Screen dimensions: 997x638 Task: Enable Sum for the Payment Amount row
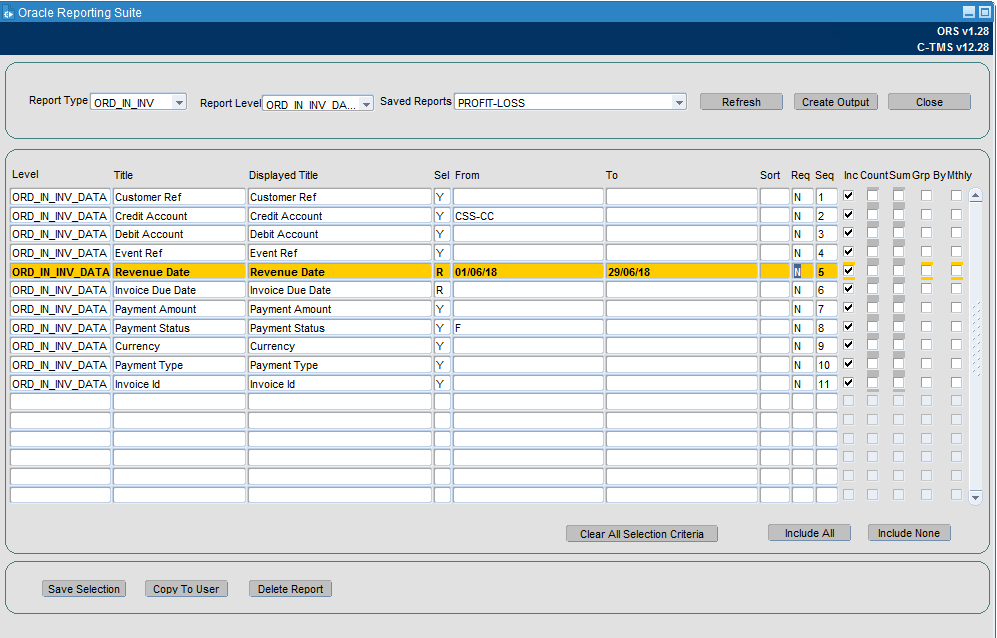[x=898, y=308]
